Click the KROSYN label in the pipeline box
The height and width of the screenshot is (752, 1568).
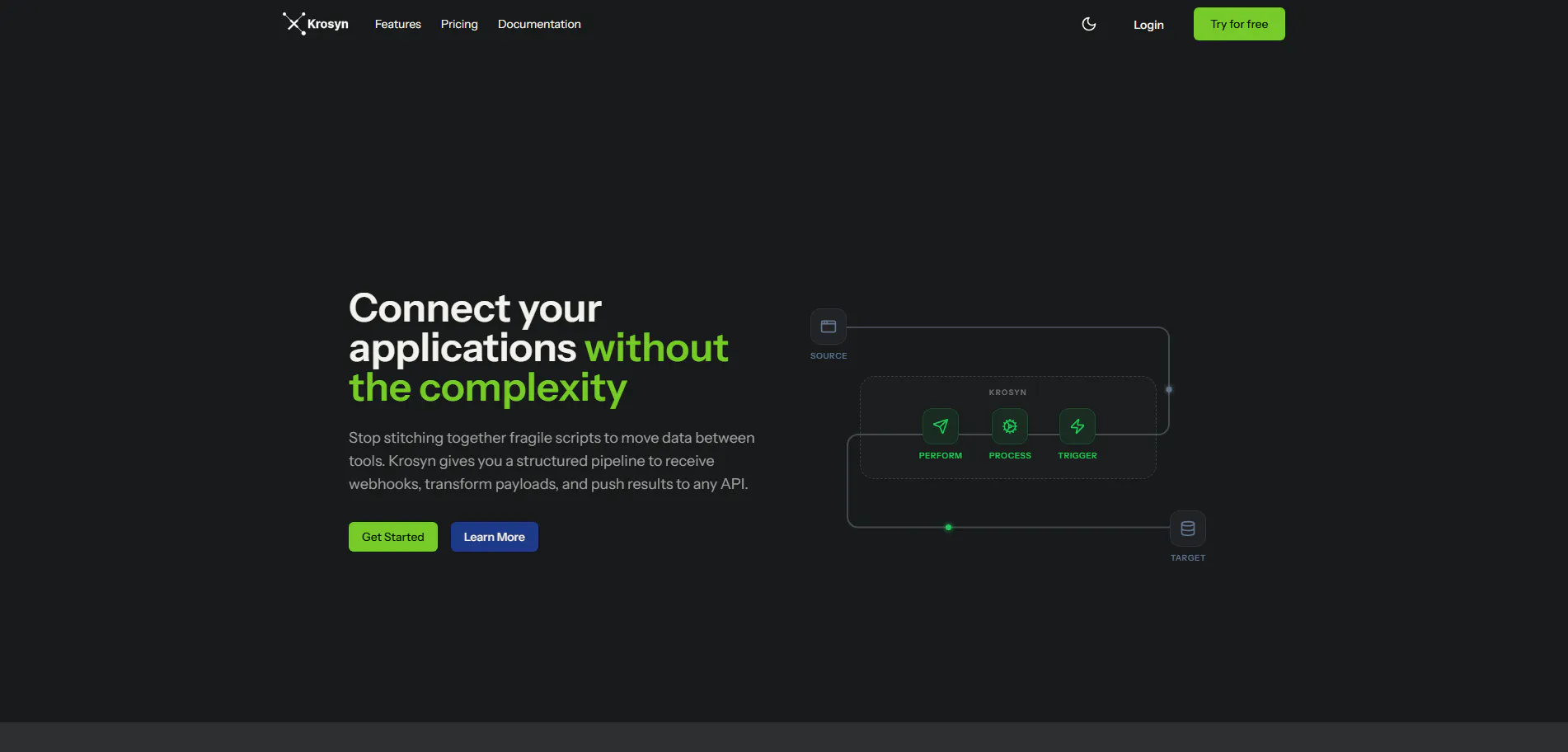(x=1007, y=392)
